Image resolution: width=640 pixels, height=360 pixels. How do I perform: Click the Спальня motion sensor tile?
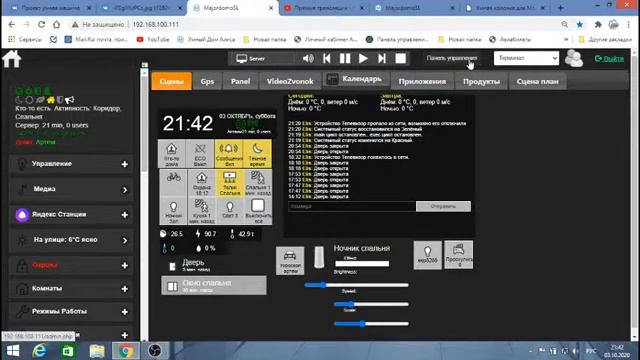(258, 182)
